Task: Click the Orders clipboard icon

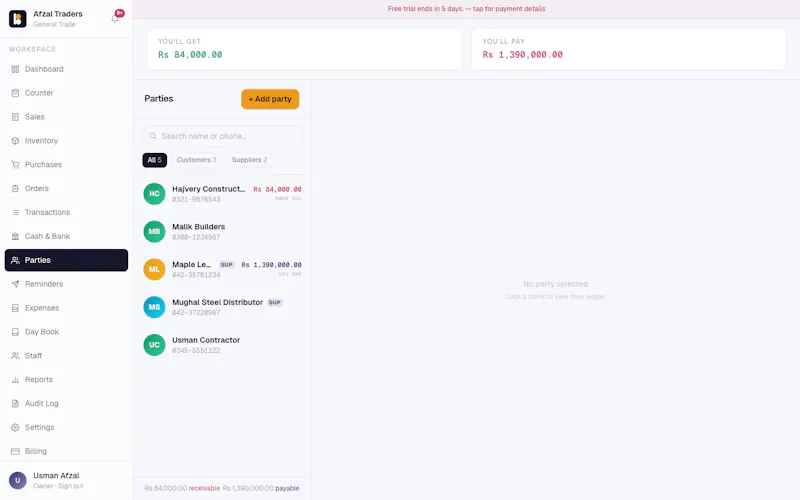Action: coord(15,188)
